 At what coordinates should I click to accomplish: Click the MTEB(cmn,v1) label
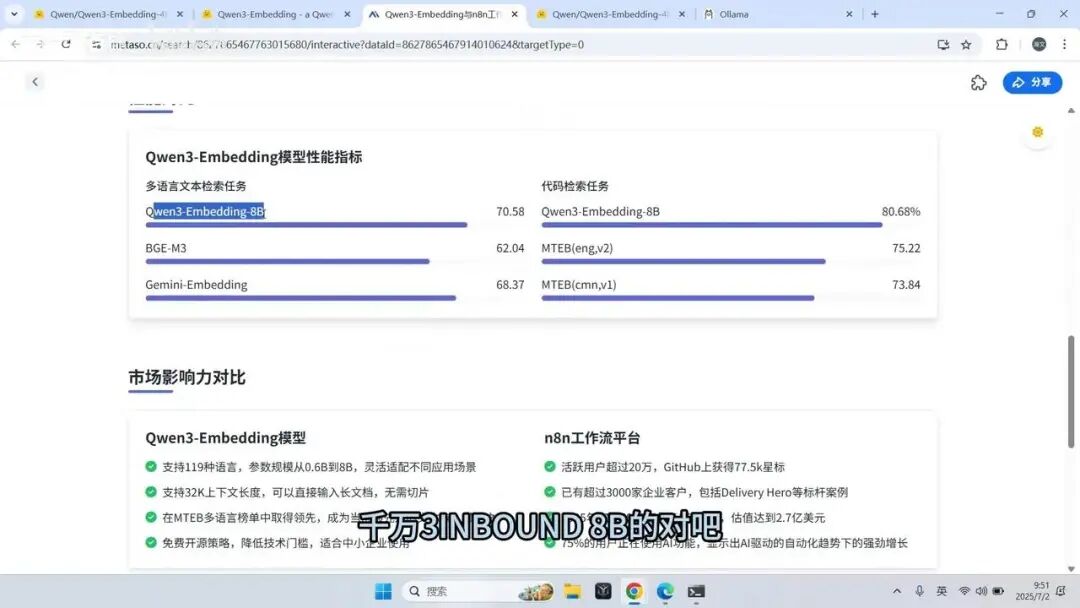pyautogui.click(x=579, y=284)
